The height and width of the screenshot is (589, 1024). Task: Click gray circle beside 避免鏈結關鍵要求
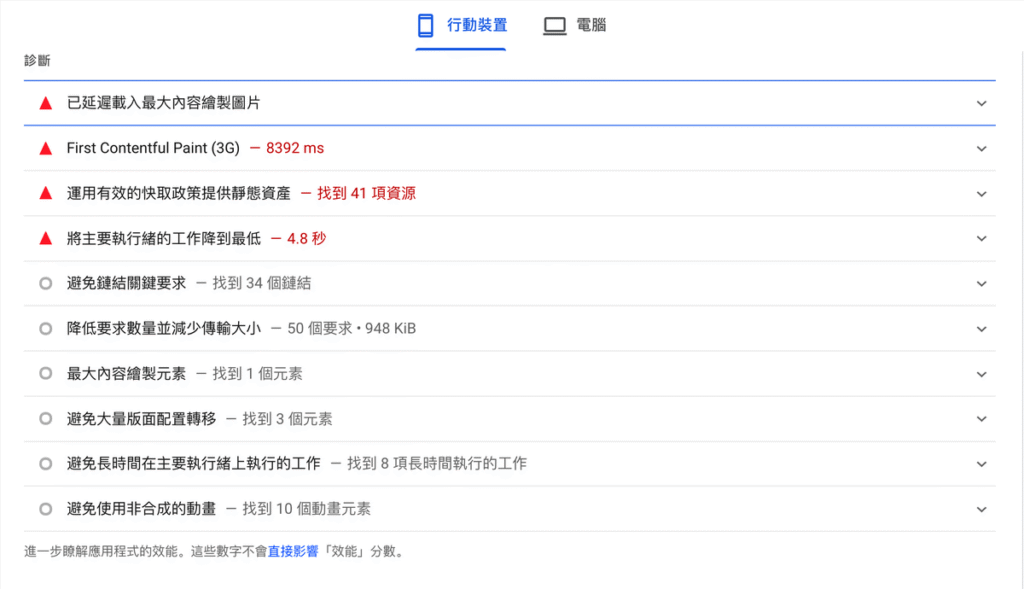pos(46,283)
